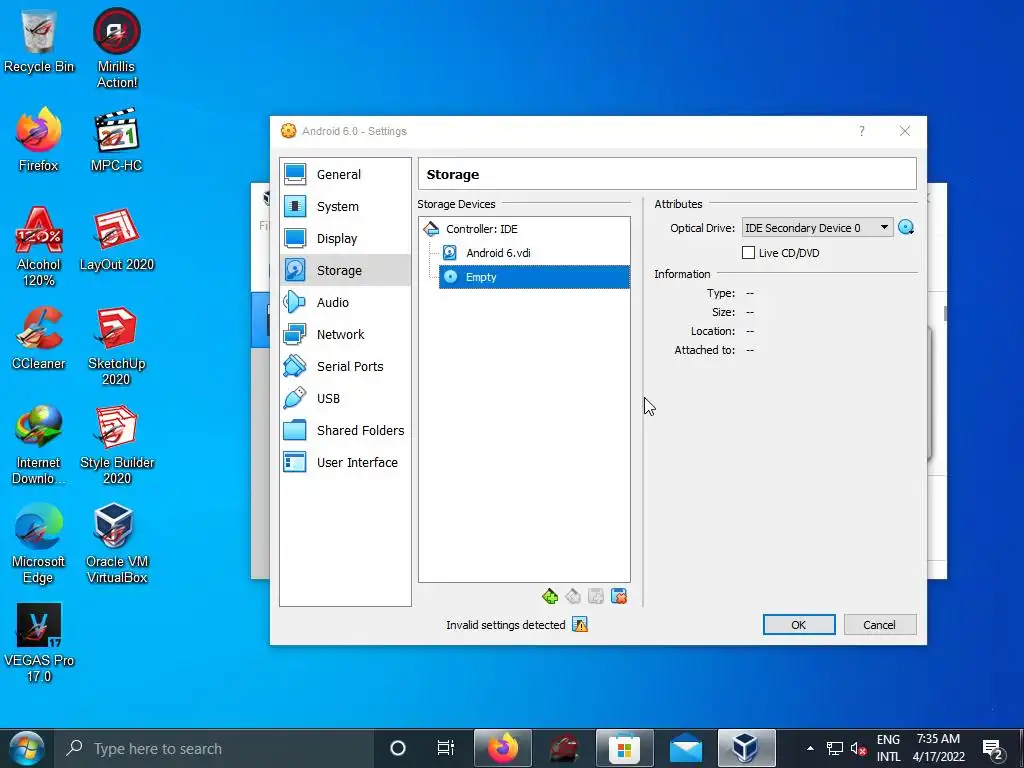Select the SketchUp 2020 desktop icon
Viewport: 1024px width, 768px height.
[117, 347]
